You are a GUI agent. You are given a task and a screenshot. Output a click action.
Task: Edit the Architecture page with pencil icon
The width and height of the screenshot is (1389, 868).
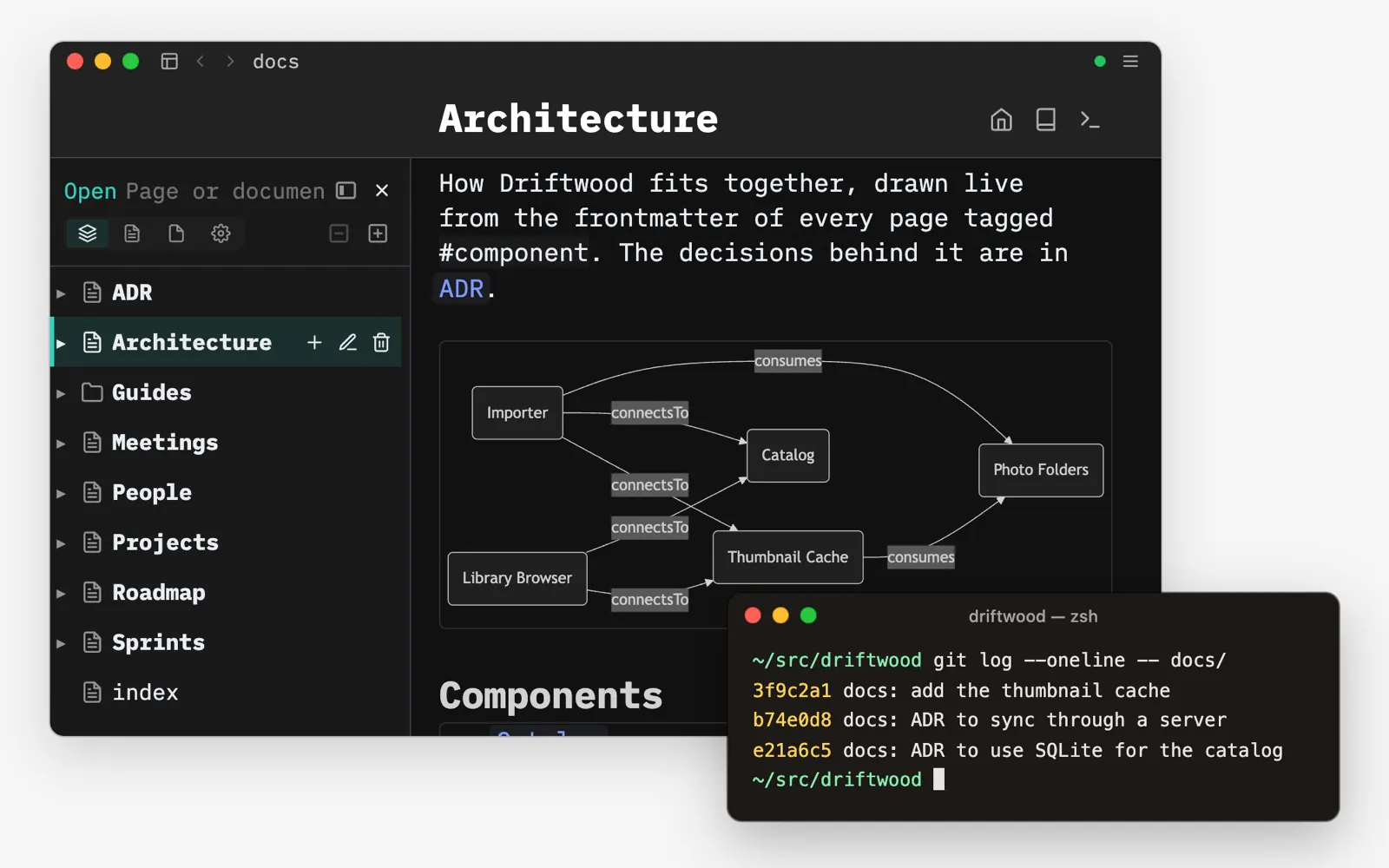pos(348,343)
